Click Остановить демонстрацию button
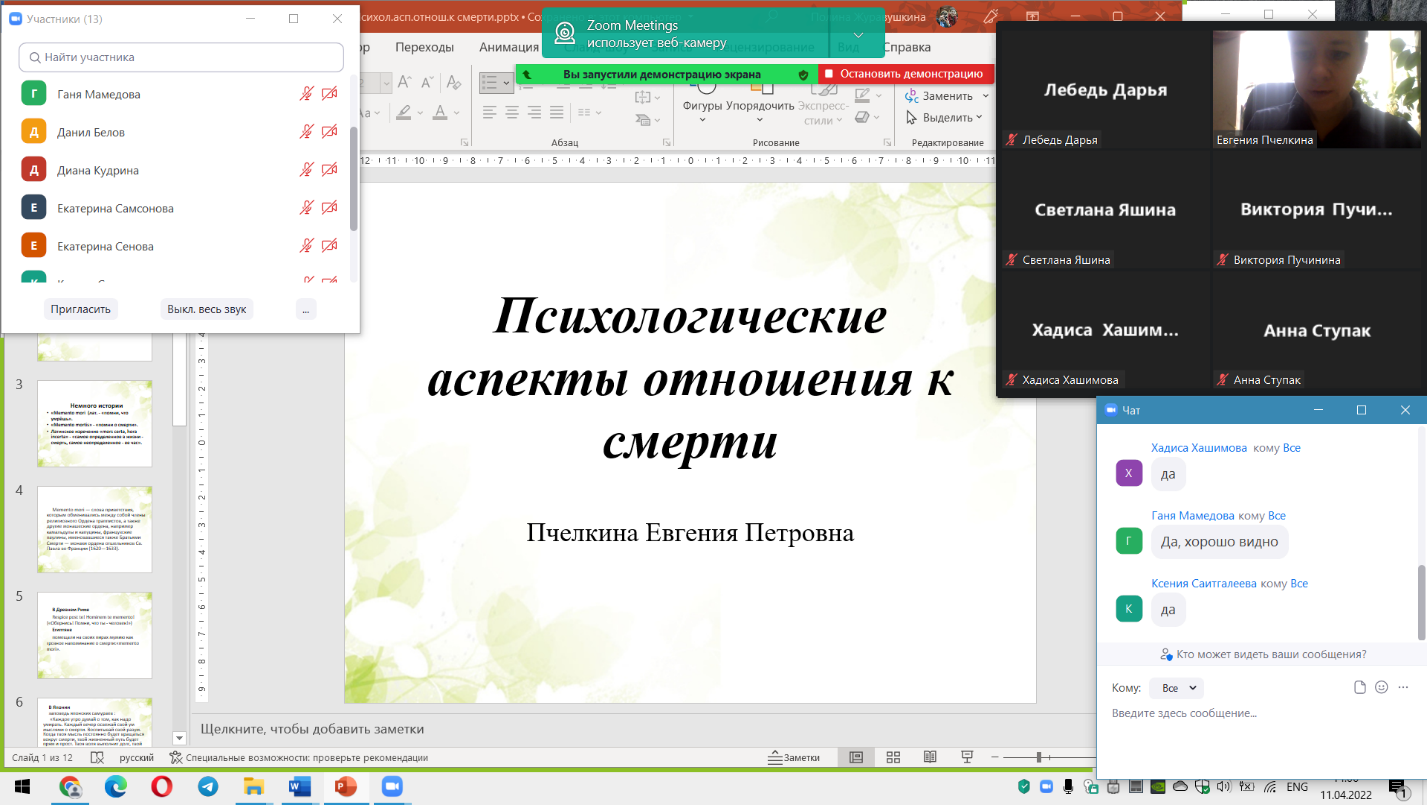The width and height of the screenshot is (1427, 805). (x=905, y=74)
